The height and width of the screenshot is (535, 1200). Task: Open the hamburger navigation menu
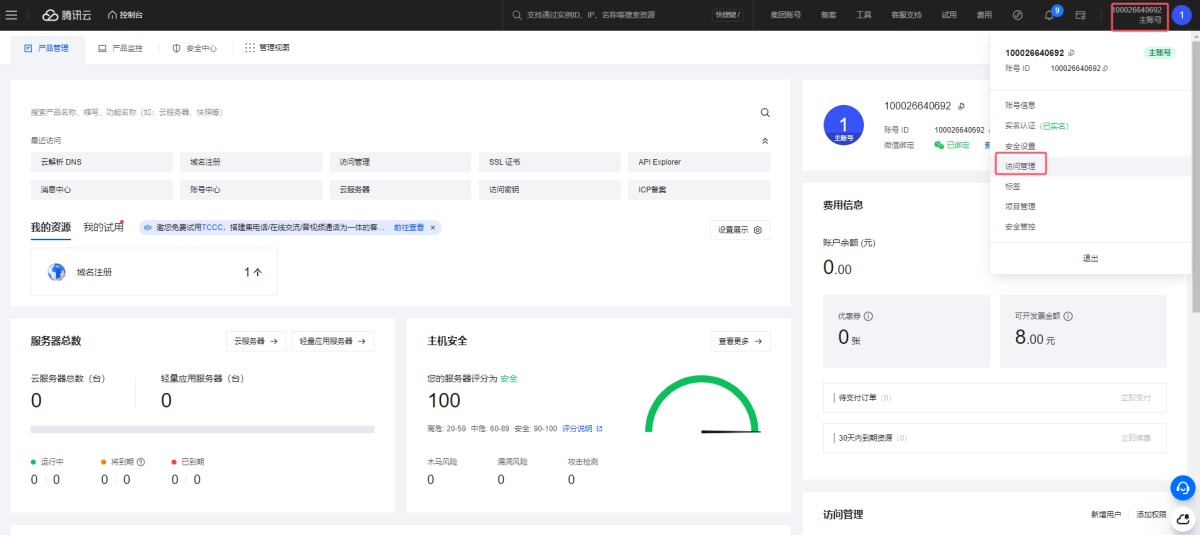(12, 15)
